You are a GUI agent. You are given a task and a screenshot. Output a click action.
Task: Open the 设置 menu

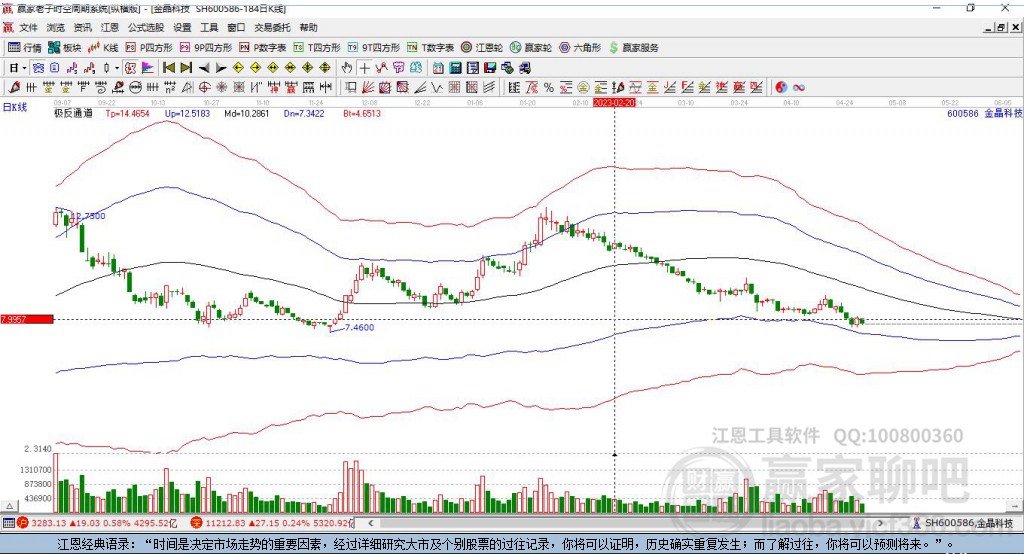pyautogui.click(x=182, y=27)
